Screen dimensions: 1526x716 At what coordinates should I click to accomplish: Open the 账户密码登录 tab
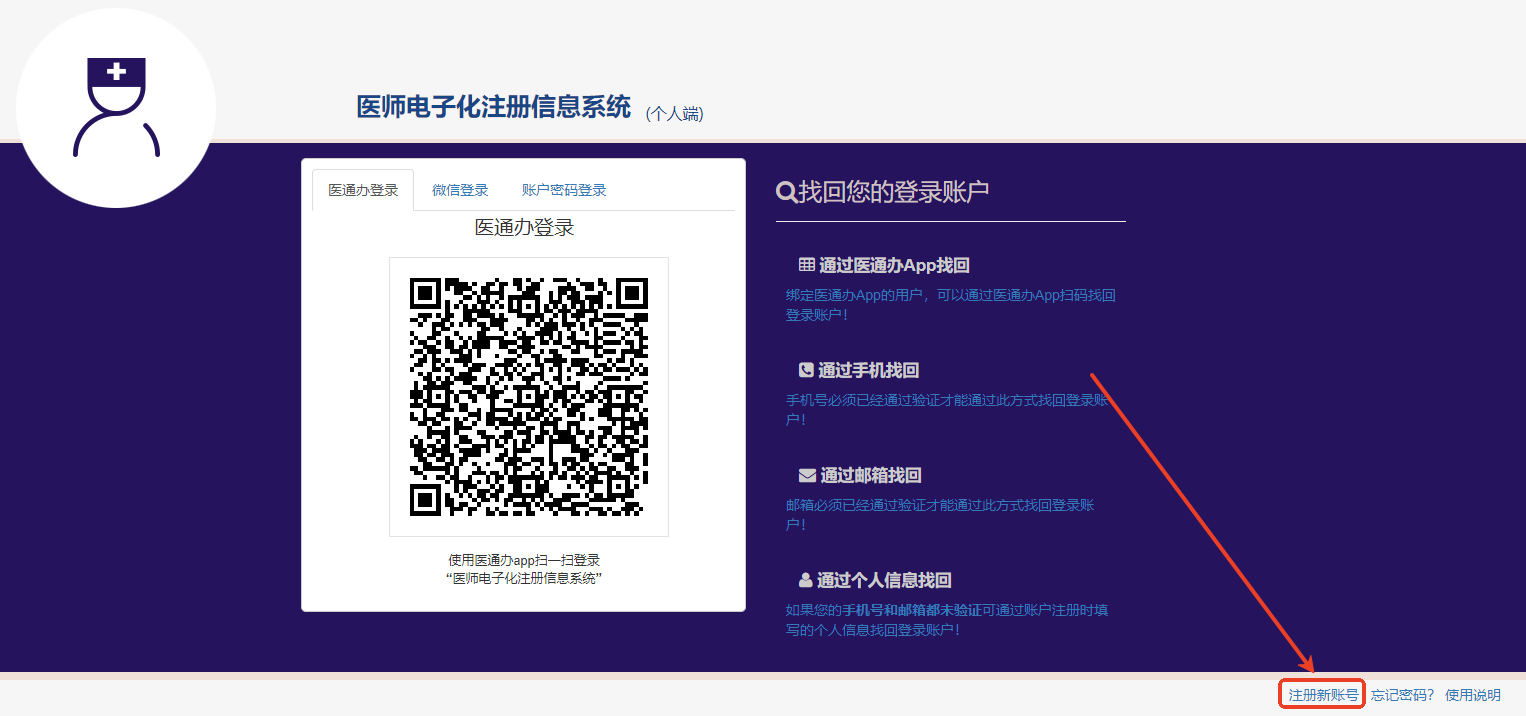[564, 190]
